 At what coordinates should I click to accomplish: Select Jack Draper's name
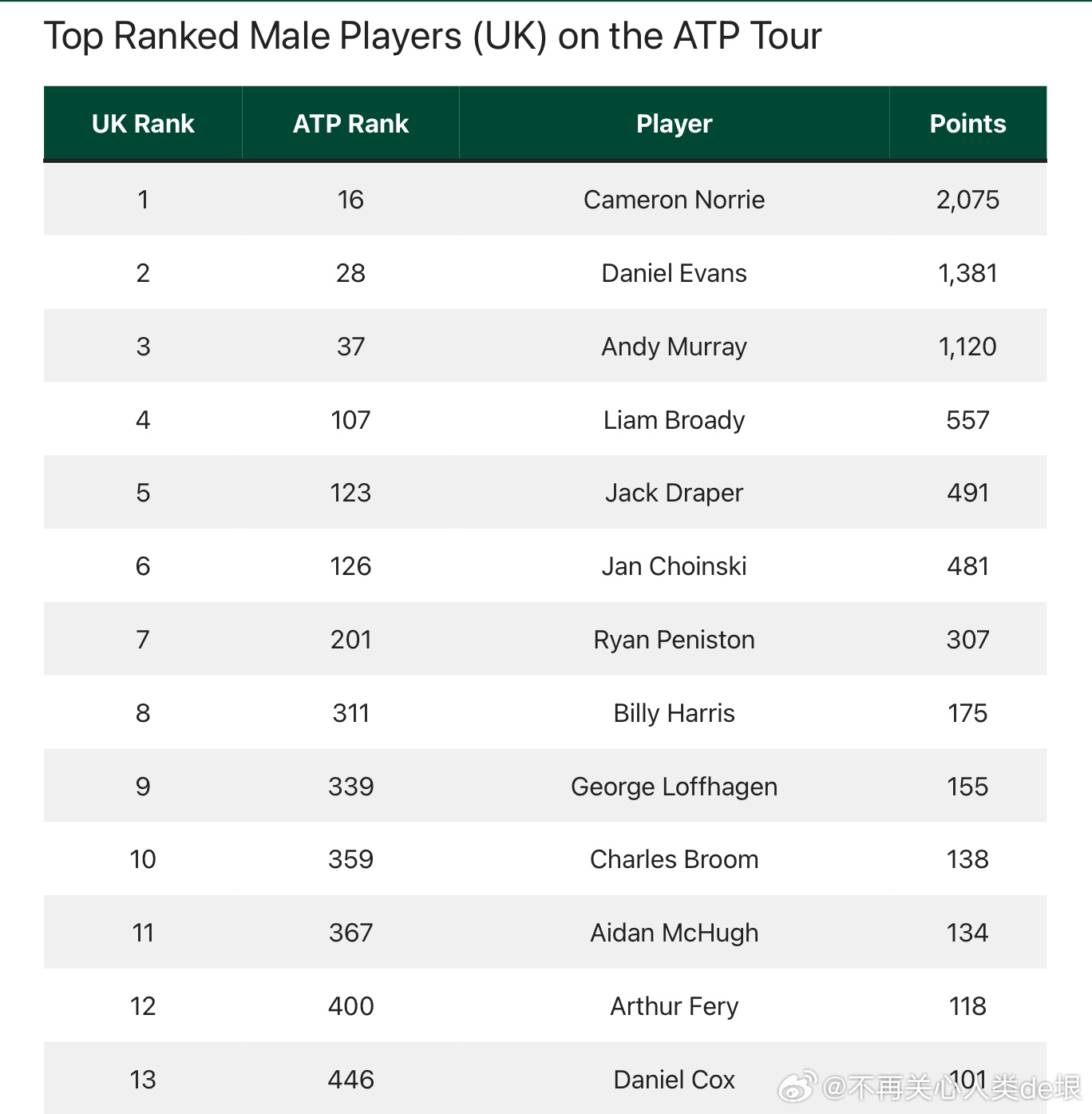point(674,493)
